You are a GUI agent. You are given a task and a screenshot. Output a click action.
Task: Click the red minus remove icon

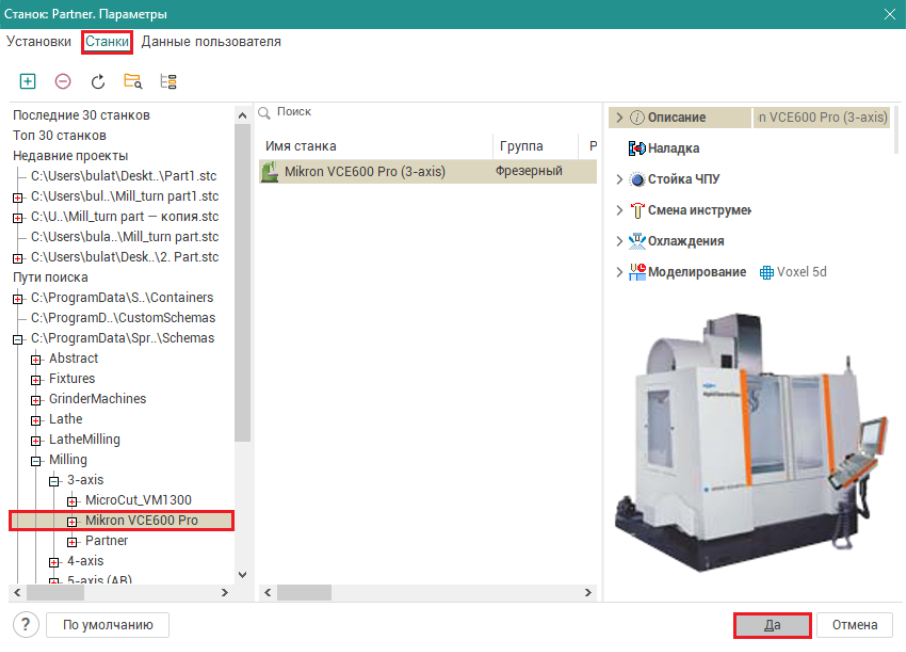pos(63,82)
